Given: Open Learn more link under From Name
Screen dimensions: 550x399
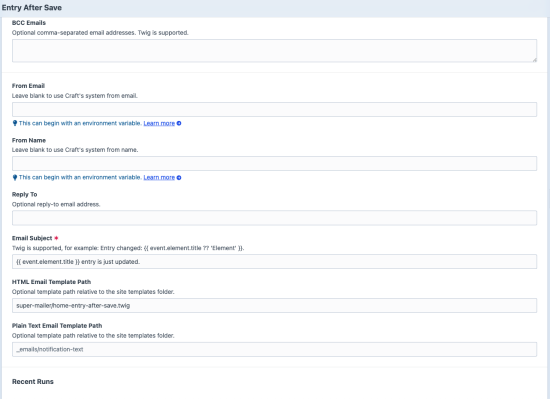Looking at the screenshot, I should click(159, 177).
